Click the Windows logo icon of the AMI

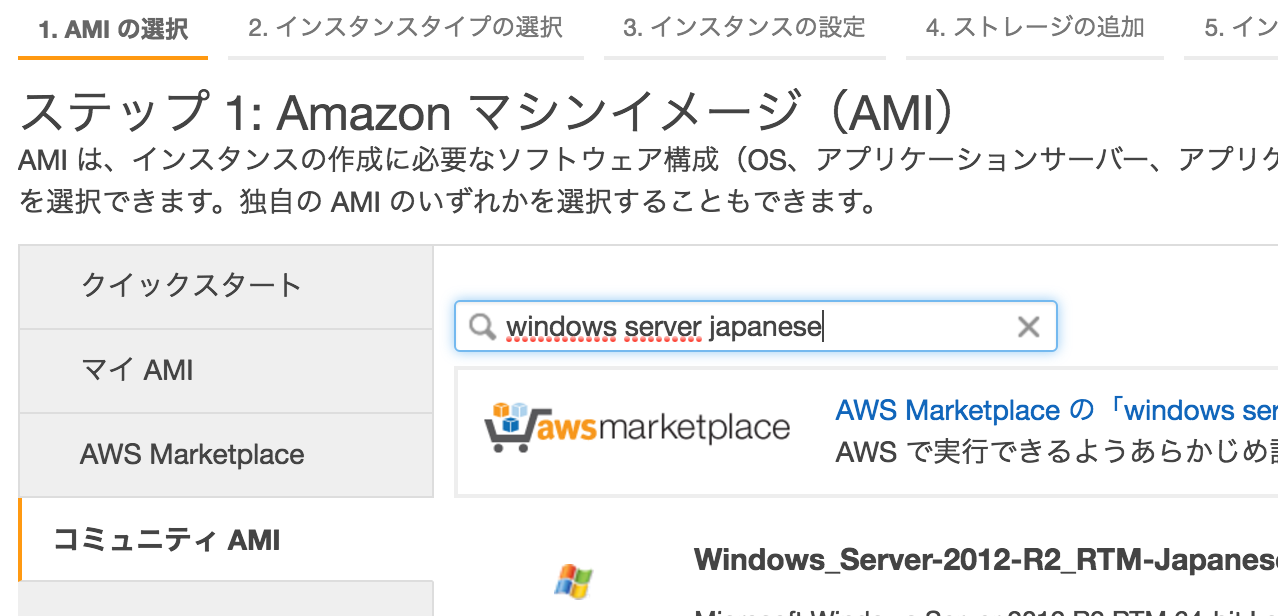(x=573, y=579)
